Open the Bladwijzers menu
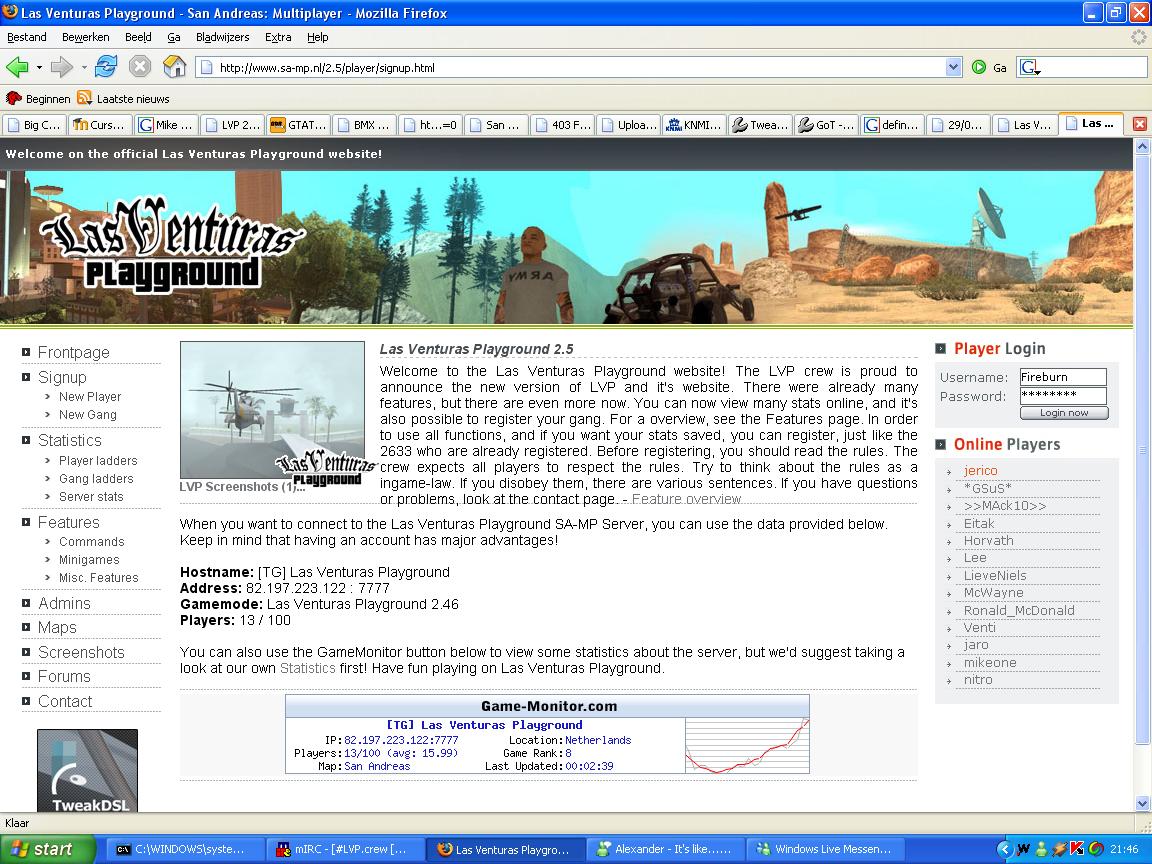The image size is (1152, 864). click(222, 37)
